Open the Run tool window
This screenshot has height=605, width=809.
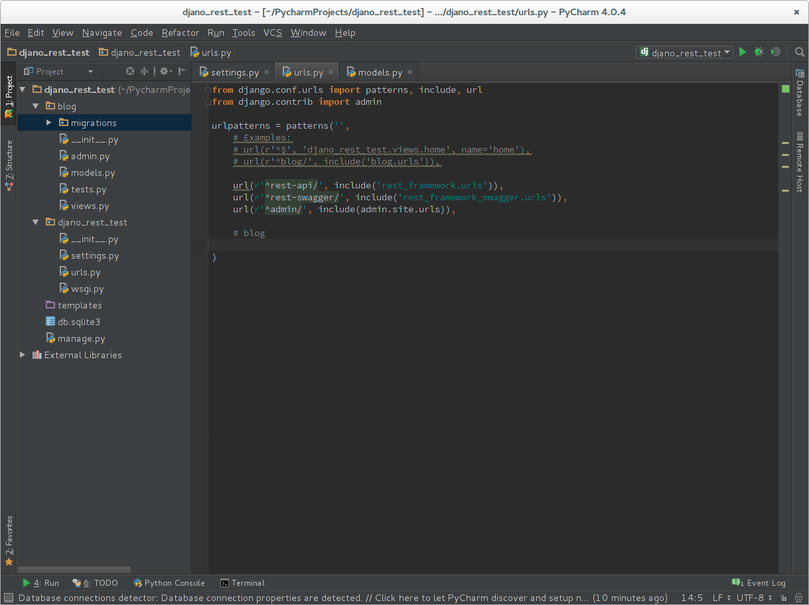tap(41, 583)
